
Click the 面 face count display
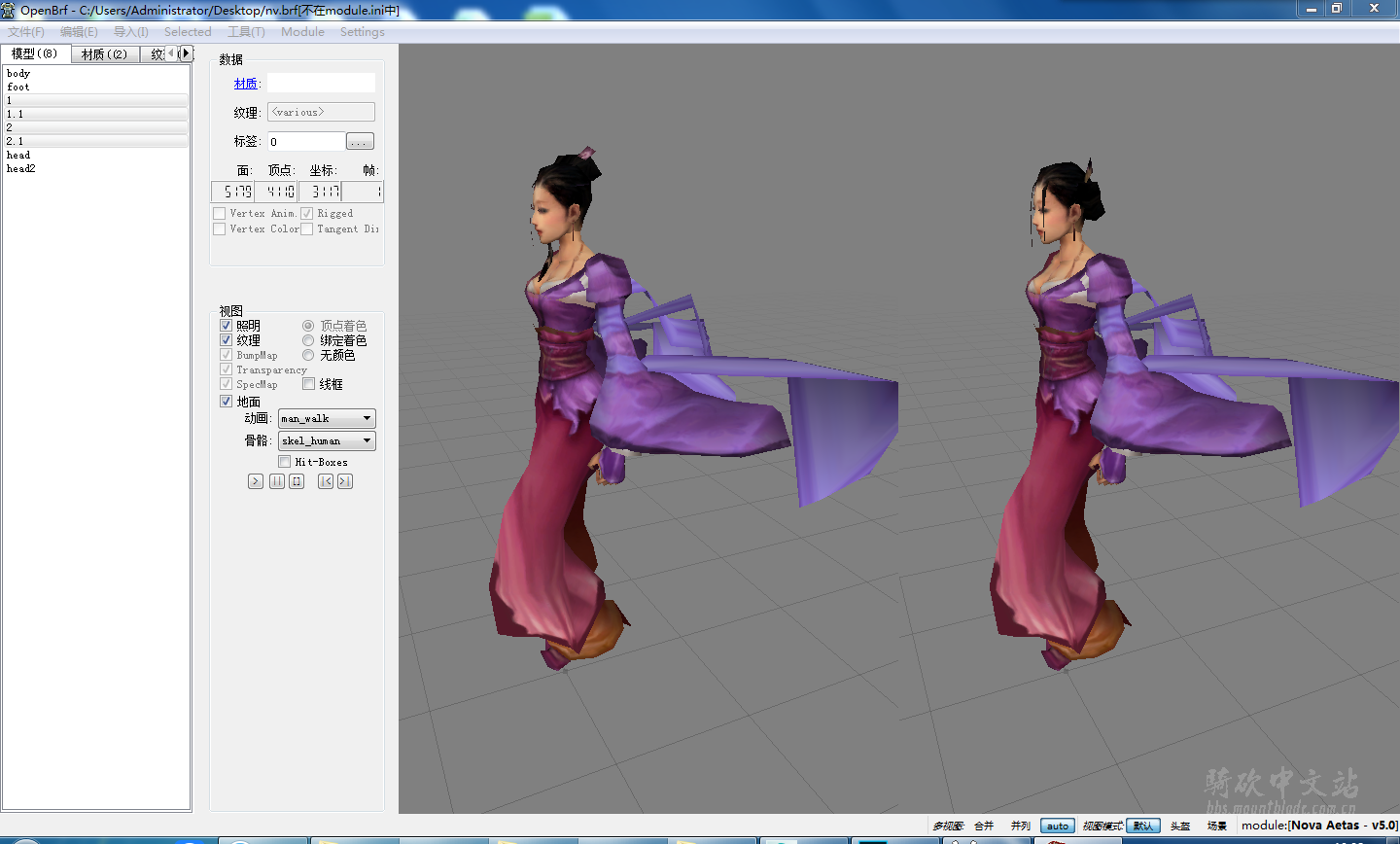[x=233, y=192]
